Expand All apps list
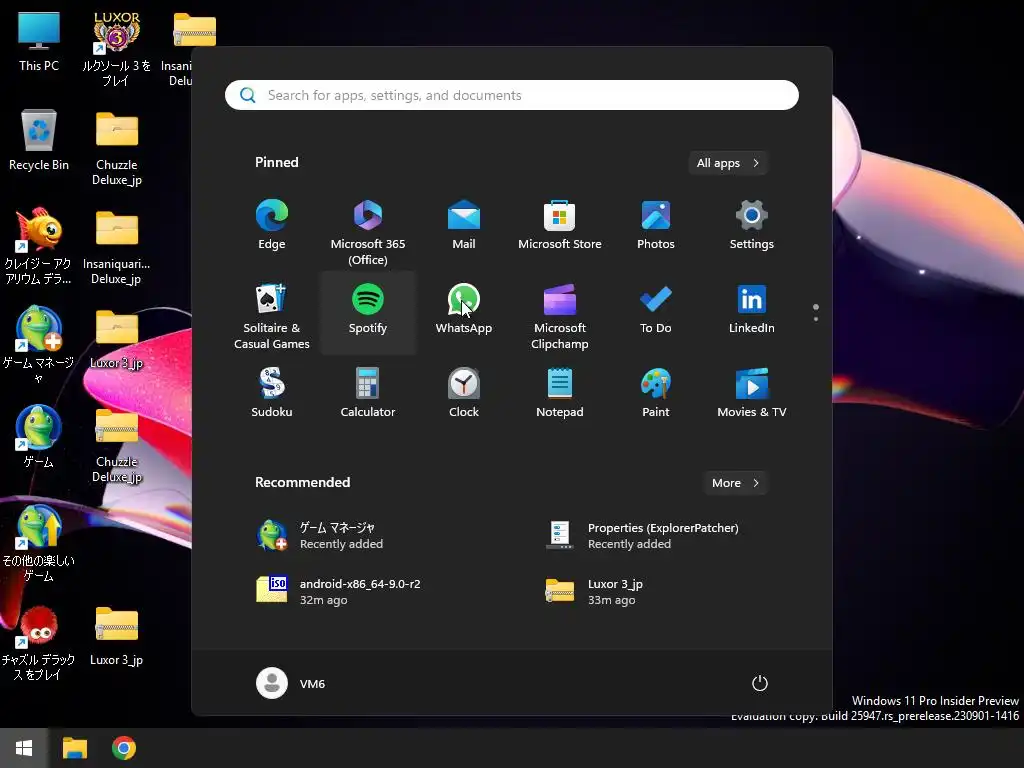 point(728,163)
